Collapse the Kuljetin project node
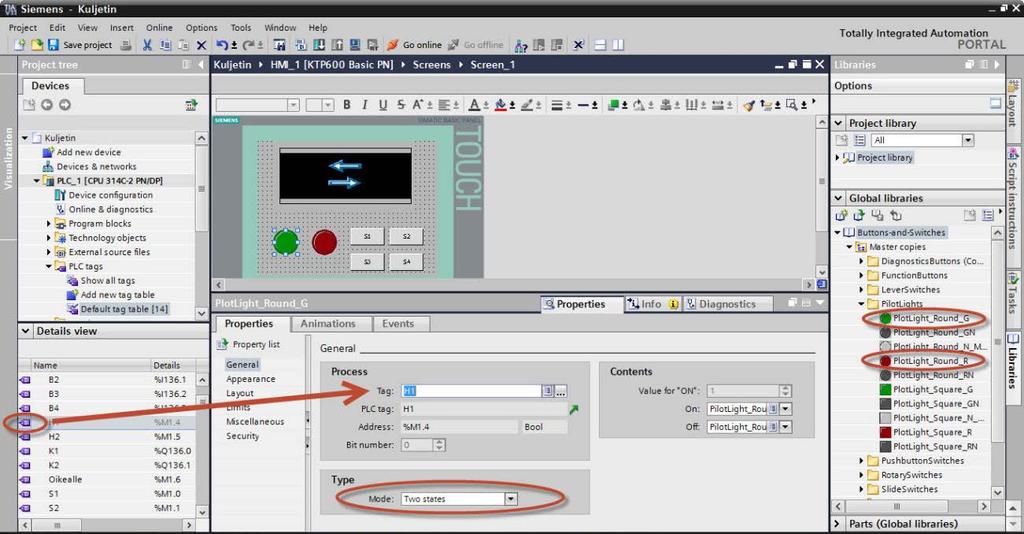 pyautogui.click(x=25, y=138)
